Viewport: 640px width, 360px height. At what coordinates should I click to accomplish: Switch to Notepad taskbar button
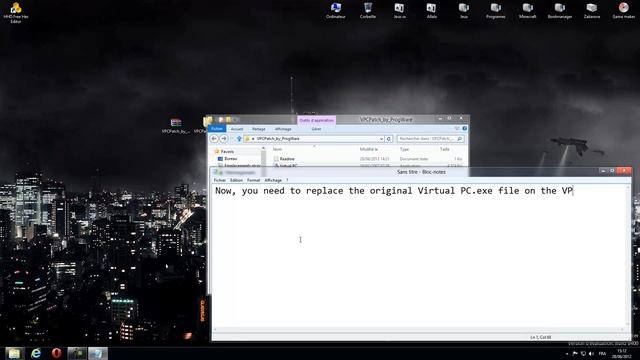tap(98, 353)
